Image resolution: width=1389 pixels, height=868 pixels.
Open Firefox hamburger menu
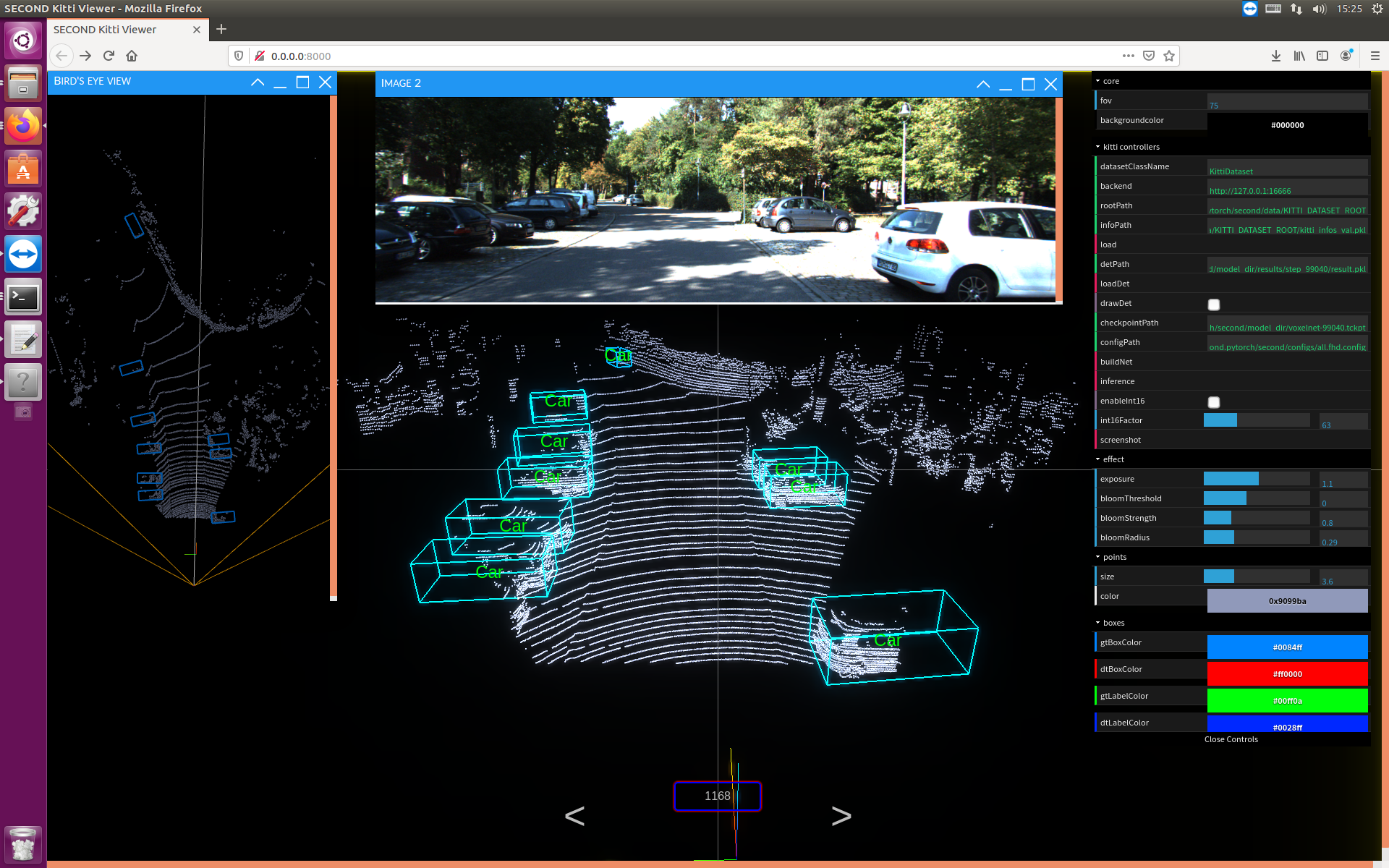[x=1375, y=56]
